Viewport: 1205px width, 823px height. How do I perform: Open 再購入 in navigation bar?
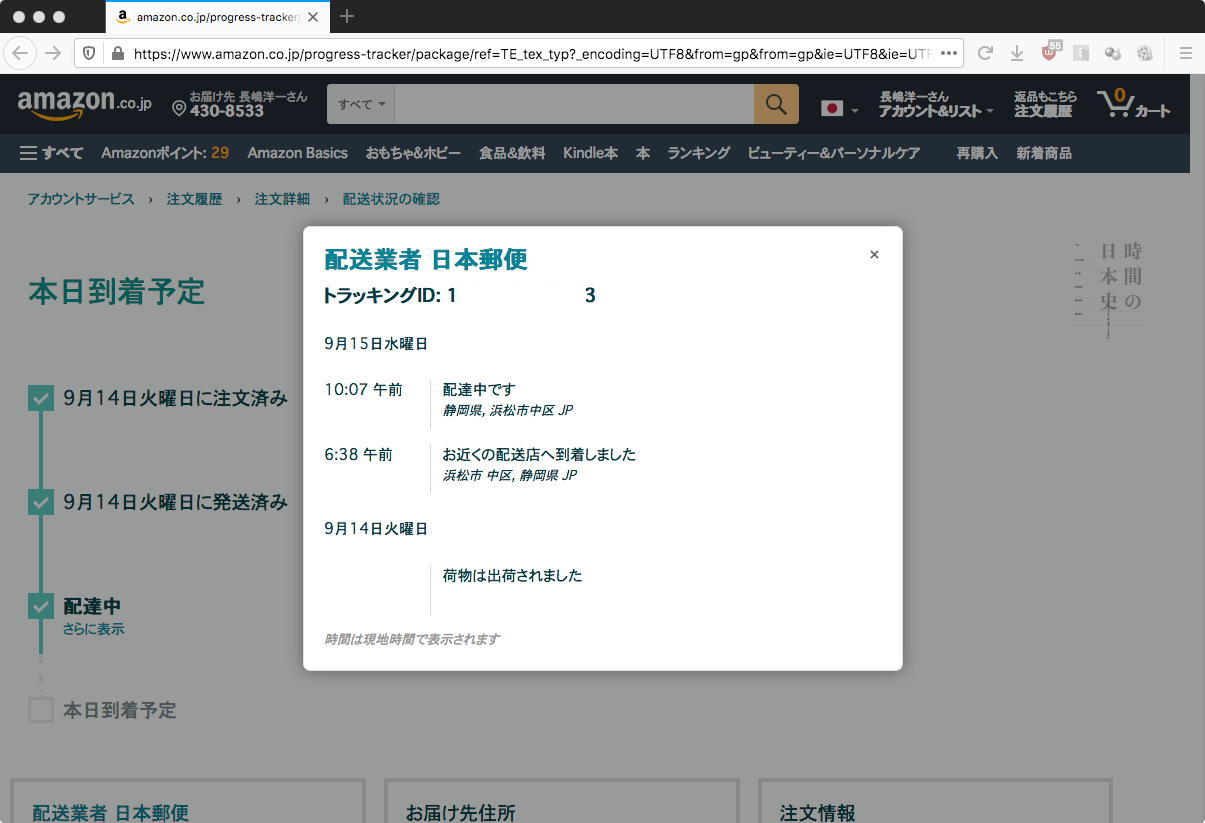(977, 153)
